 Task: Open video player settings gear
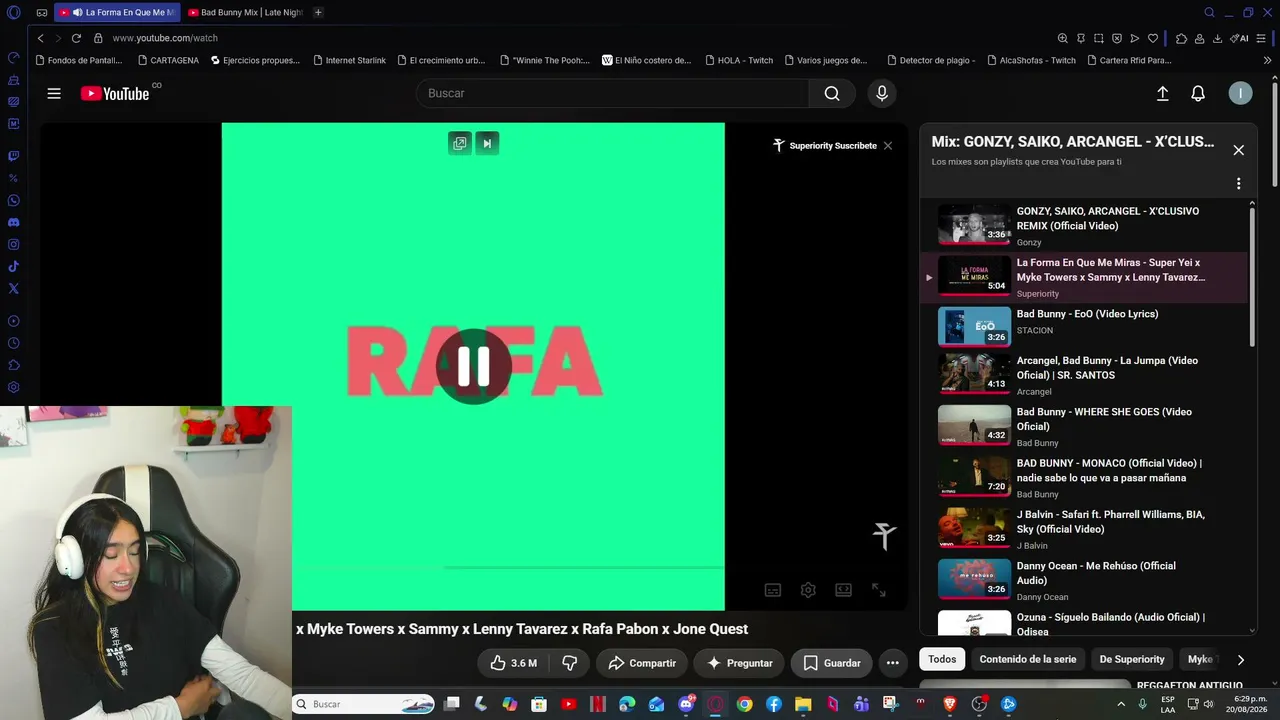(808, 590)
